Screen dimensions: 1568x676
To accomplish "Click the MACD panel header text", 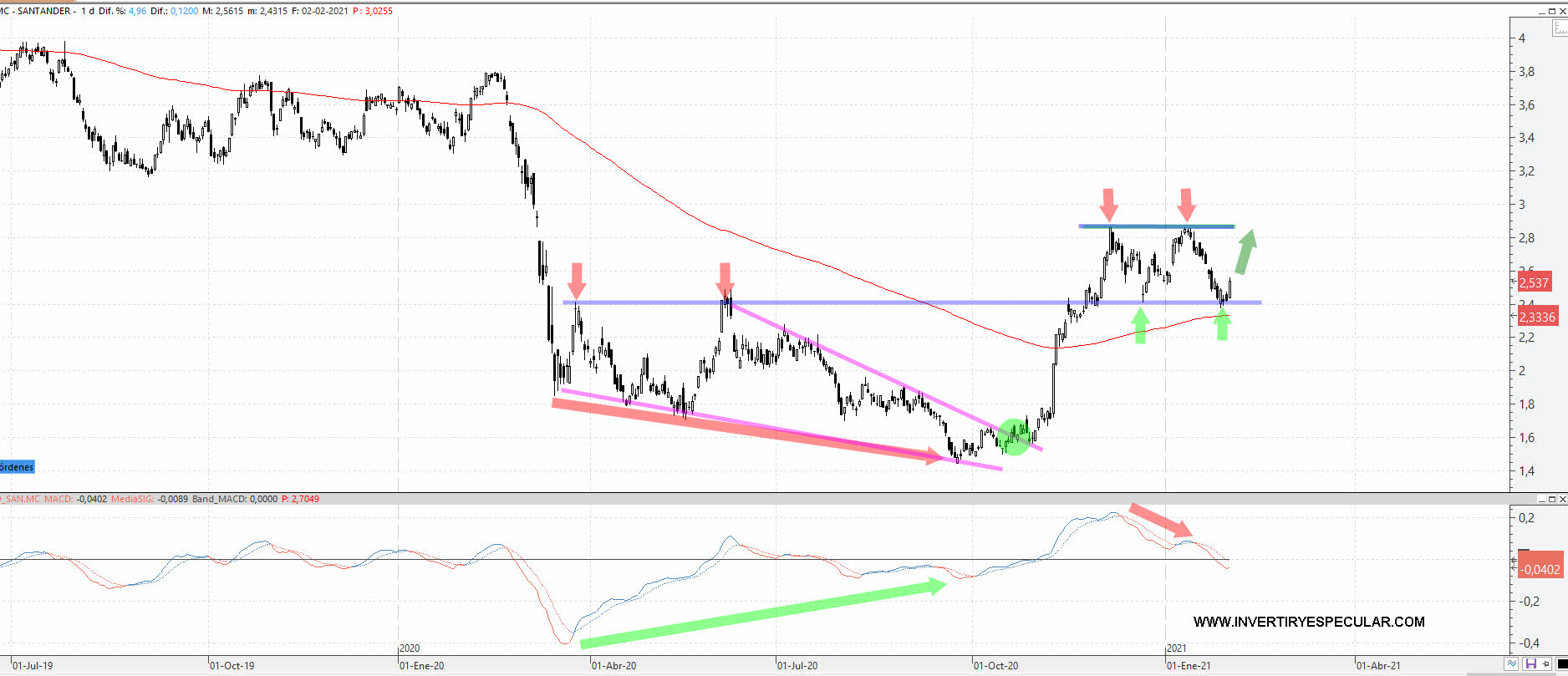I will tap(159, 499).
